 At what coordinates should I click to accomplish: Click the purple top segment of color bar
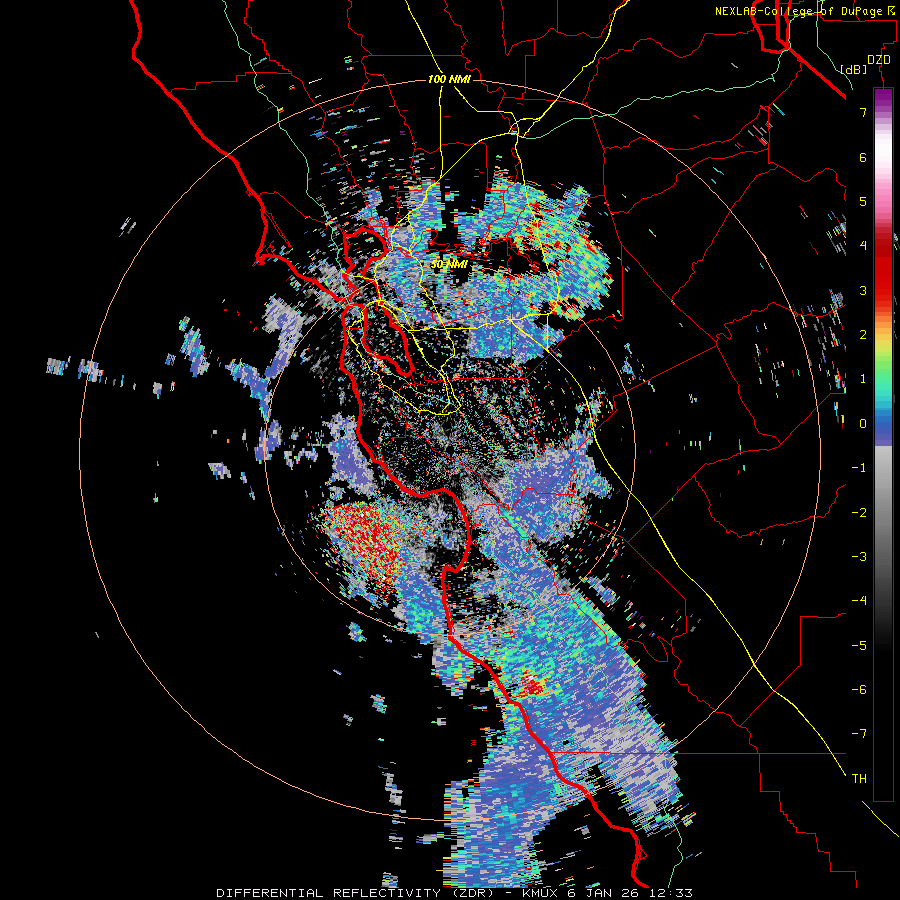coord(883,99)
